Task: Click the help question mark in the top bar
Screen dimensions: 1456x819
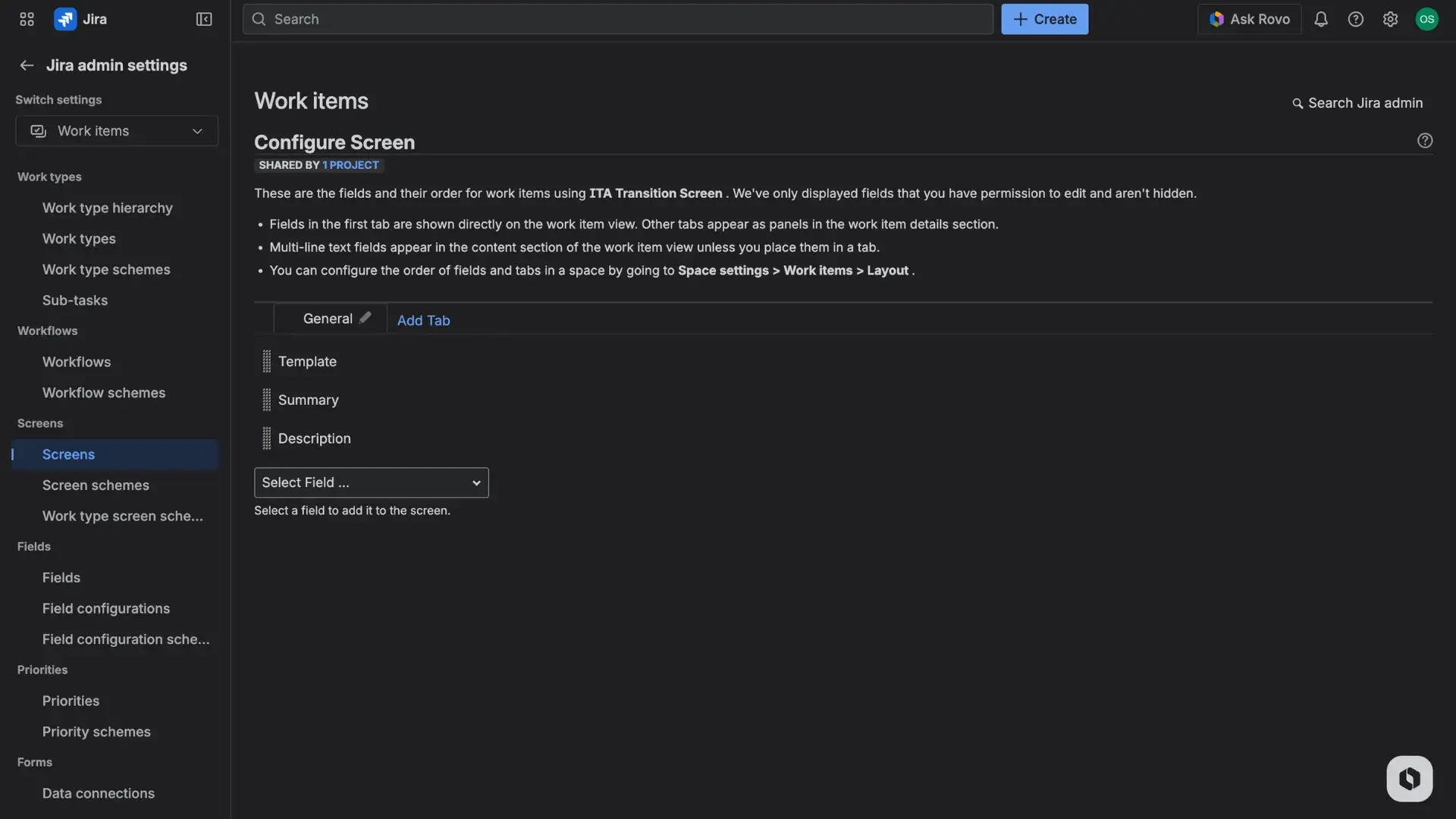Action: pos(1356,19)
